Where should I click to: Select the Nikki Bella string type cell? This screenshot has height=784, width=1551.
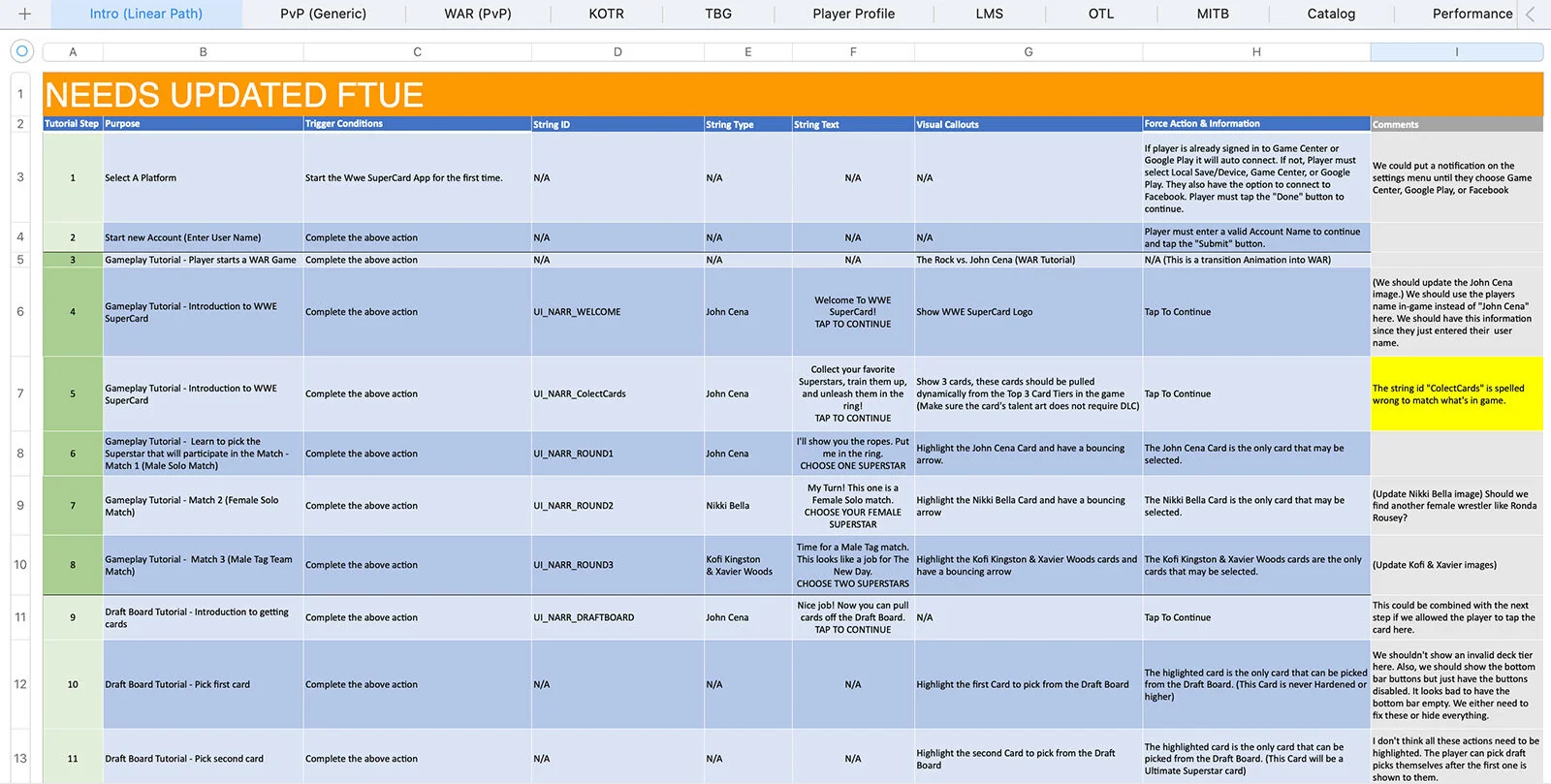(x=747, y=506)
